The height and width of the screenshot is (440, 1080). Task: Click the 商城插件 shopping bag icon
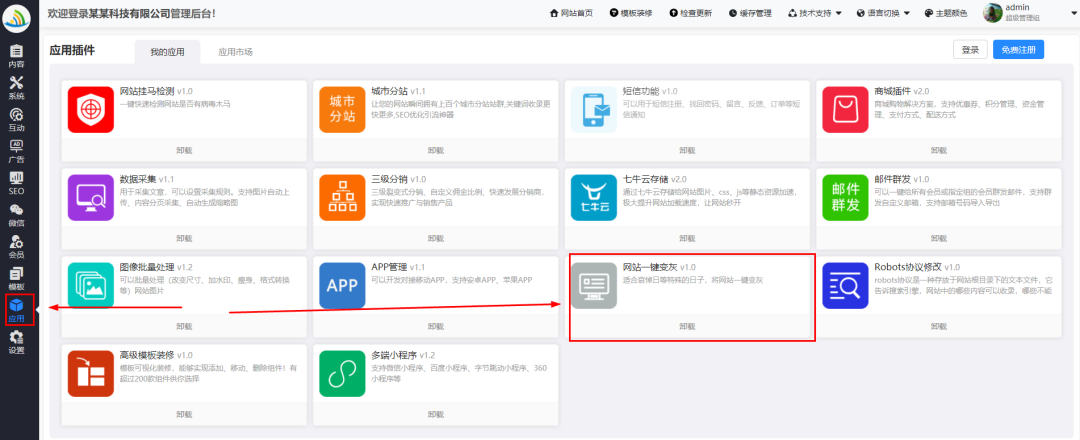846,109
